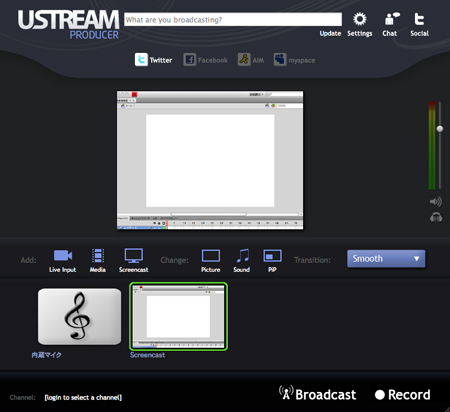Click the volume slider handle

click(x=440, y=129)
